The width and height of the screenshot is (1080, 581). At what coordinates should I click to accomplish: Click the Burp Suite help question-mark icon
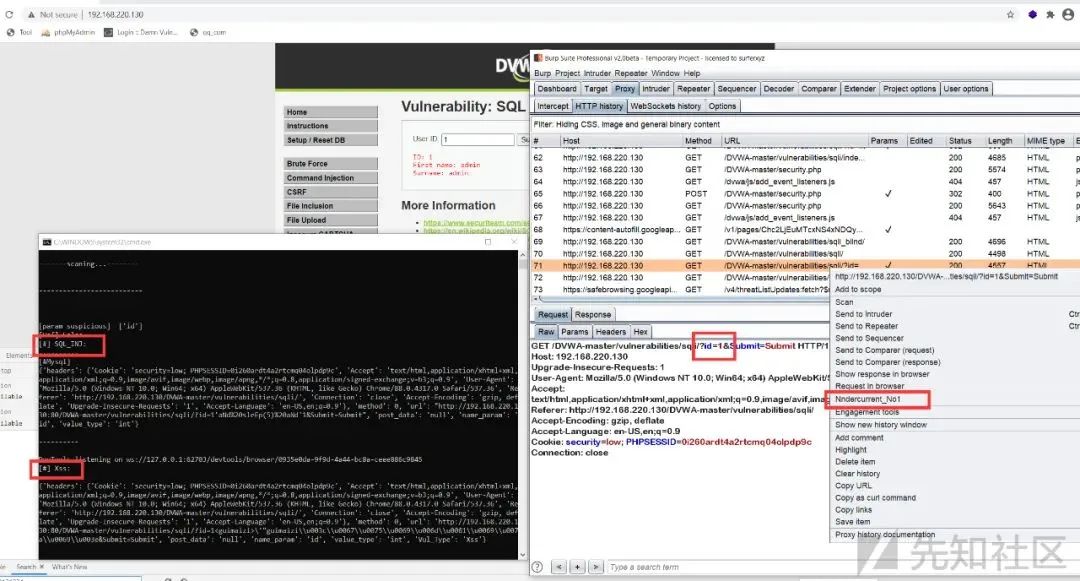tap(537, 567)
